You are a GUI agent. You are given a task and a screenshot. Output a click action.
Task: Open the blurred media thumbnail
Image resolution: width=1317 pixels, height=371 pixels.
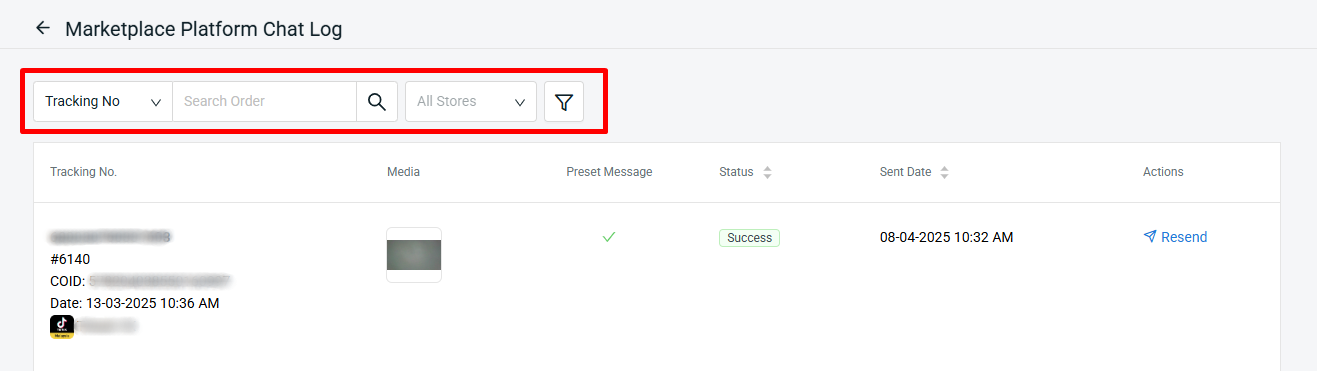[414, 255]
